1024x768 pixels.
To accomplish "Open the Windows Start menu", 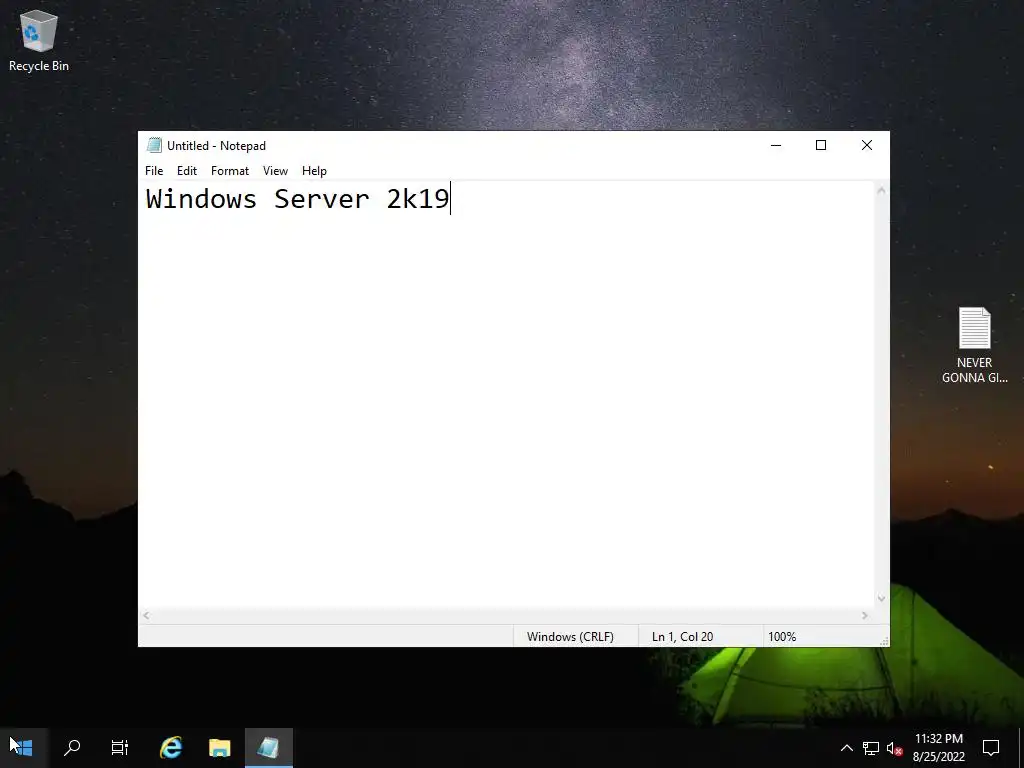I will coord(22,747).
